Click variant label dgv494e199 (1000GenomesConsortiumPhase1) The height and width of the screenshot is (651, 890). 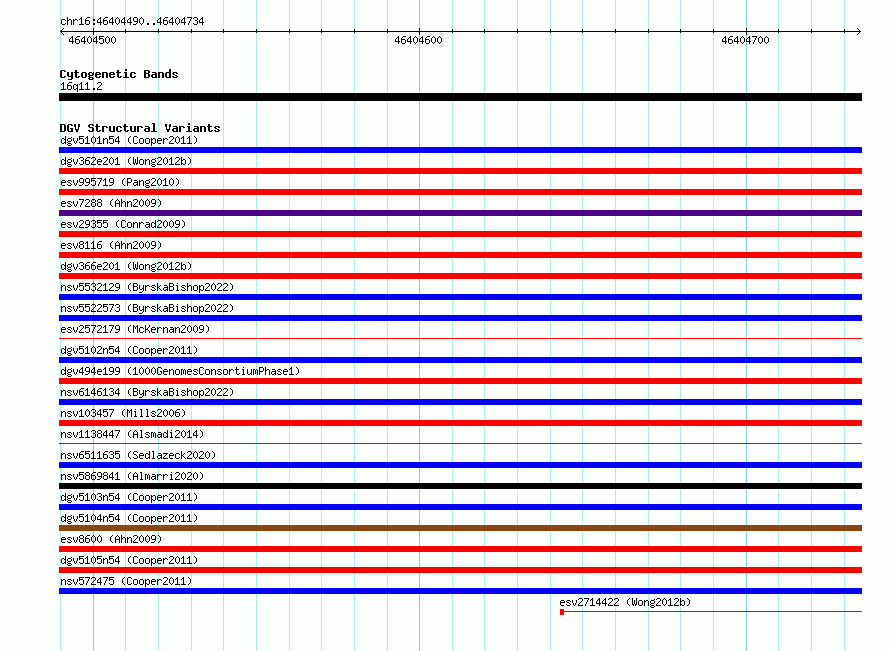[180, 371]
